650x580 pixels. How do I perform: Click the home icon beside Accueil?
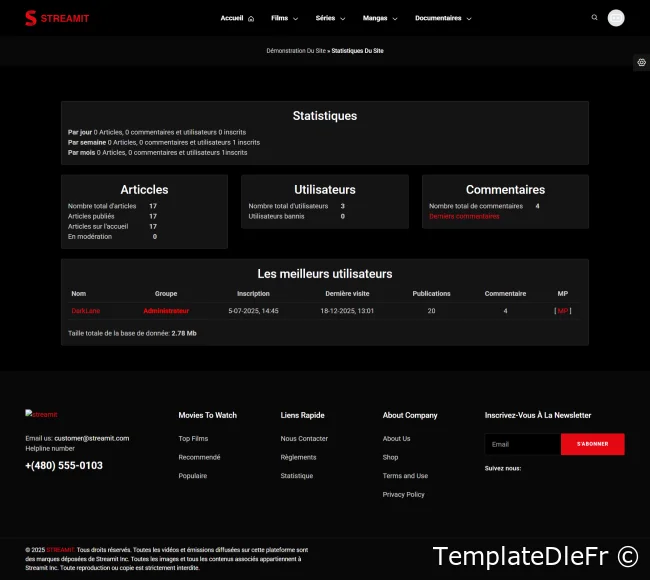[251, 19]
